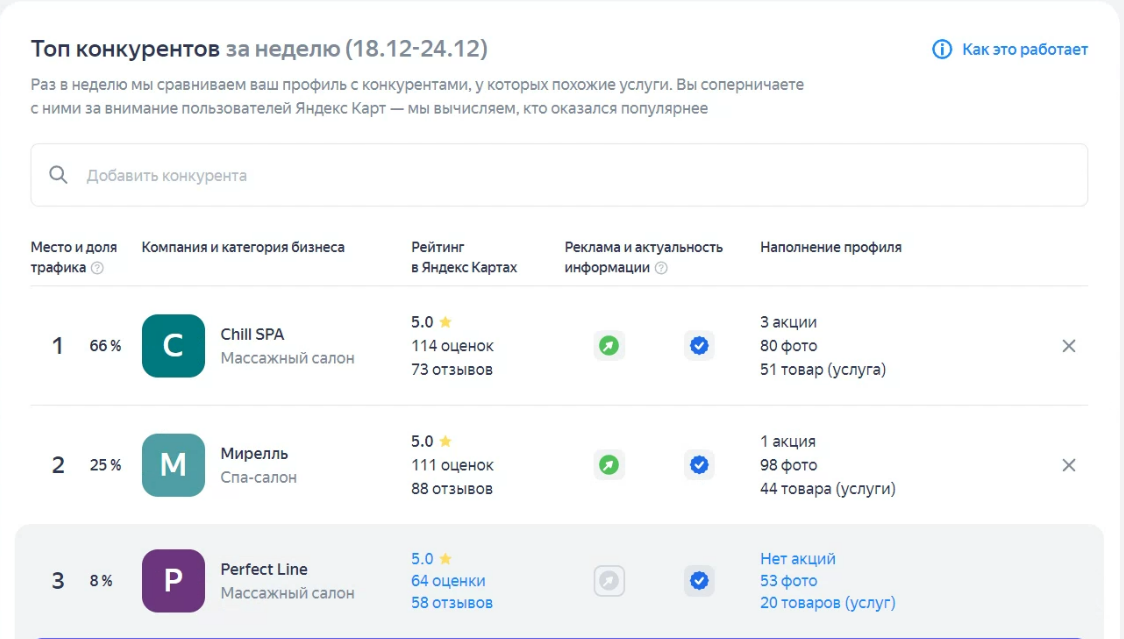Click the blue verified badge for Мирелль
This screenshot has width=1124, height=639.
tap(699, 465)
